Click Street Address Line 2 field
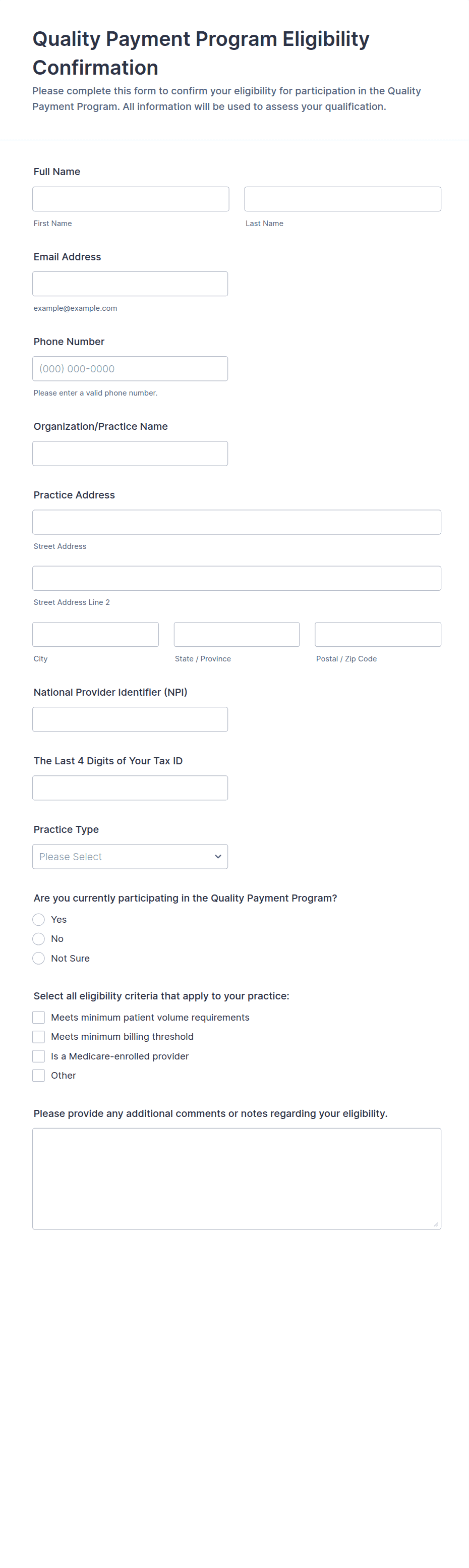This screenshot has width=469, height=1568. click(237, 578)
